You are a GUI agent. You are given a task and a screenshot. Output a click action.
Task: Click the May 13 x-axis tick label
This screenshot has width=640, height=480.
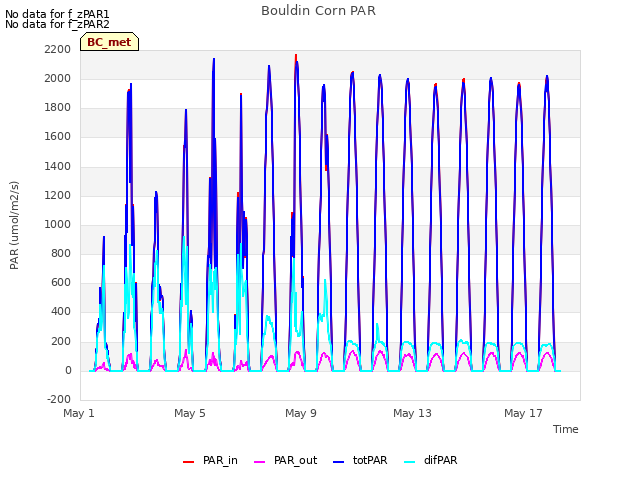point(412,413)
